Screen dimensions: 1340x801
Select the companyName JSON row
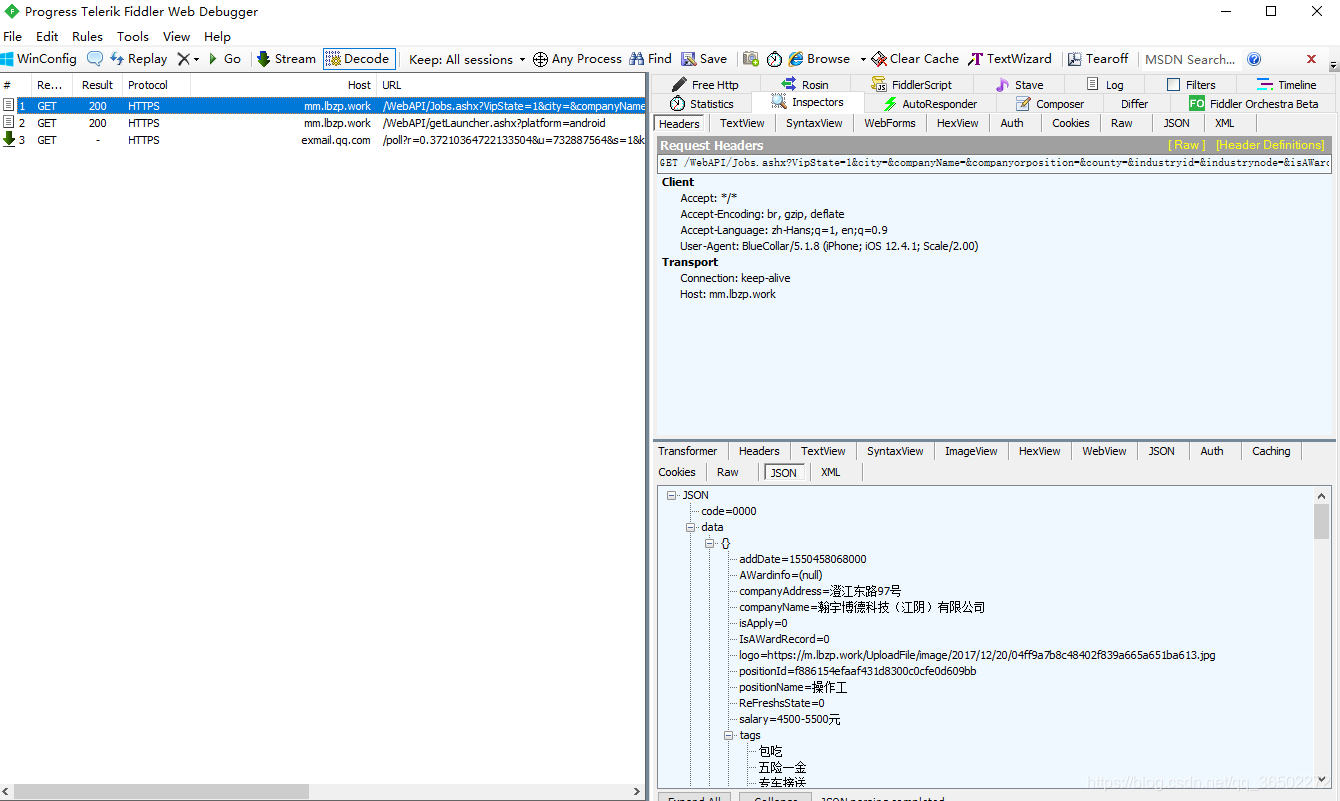point(862,607)
